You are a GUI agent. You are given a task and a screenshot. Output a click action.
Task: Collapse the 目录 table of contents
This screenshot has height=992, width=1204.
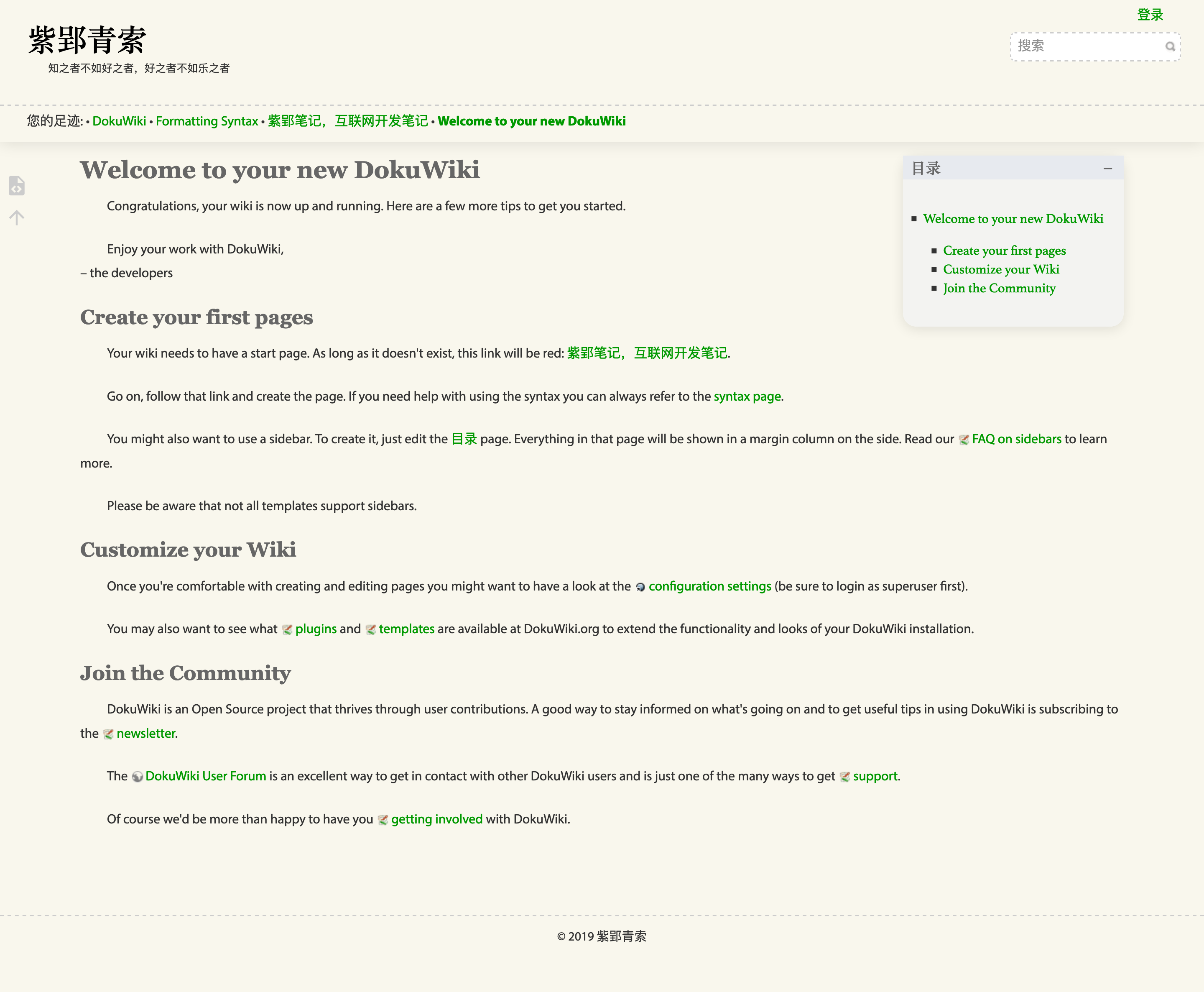(x=1107, y=169)
